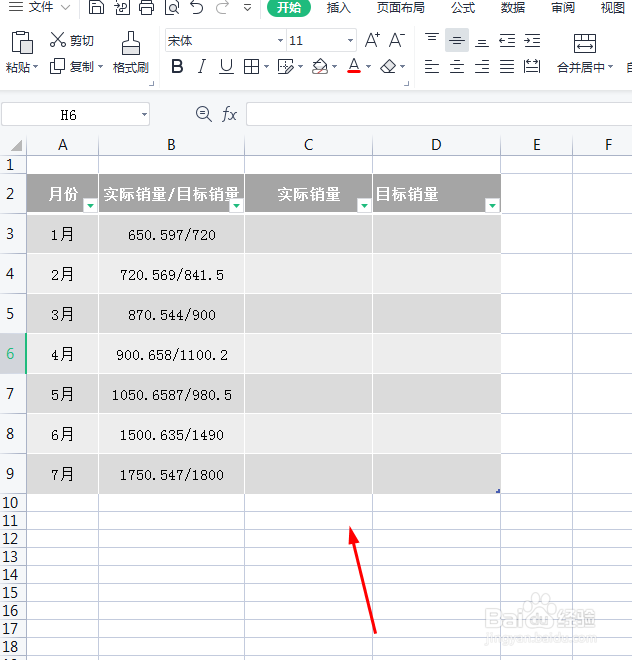Click the fill color bucket icon
The width and height of the screenshot is (632, 660).
click(320, 67)
